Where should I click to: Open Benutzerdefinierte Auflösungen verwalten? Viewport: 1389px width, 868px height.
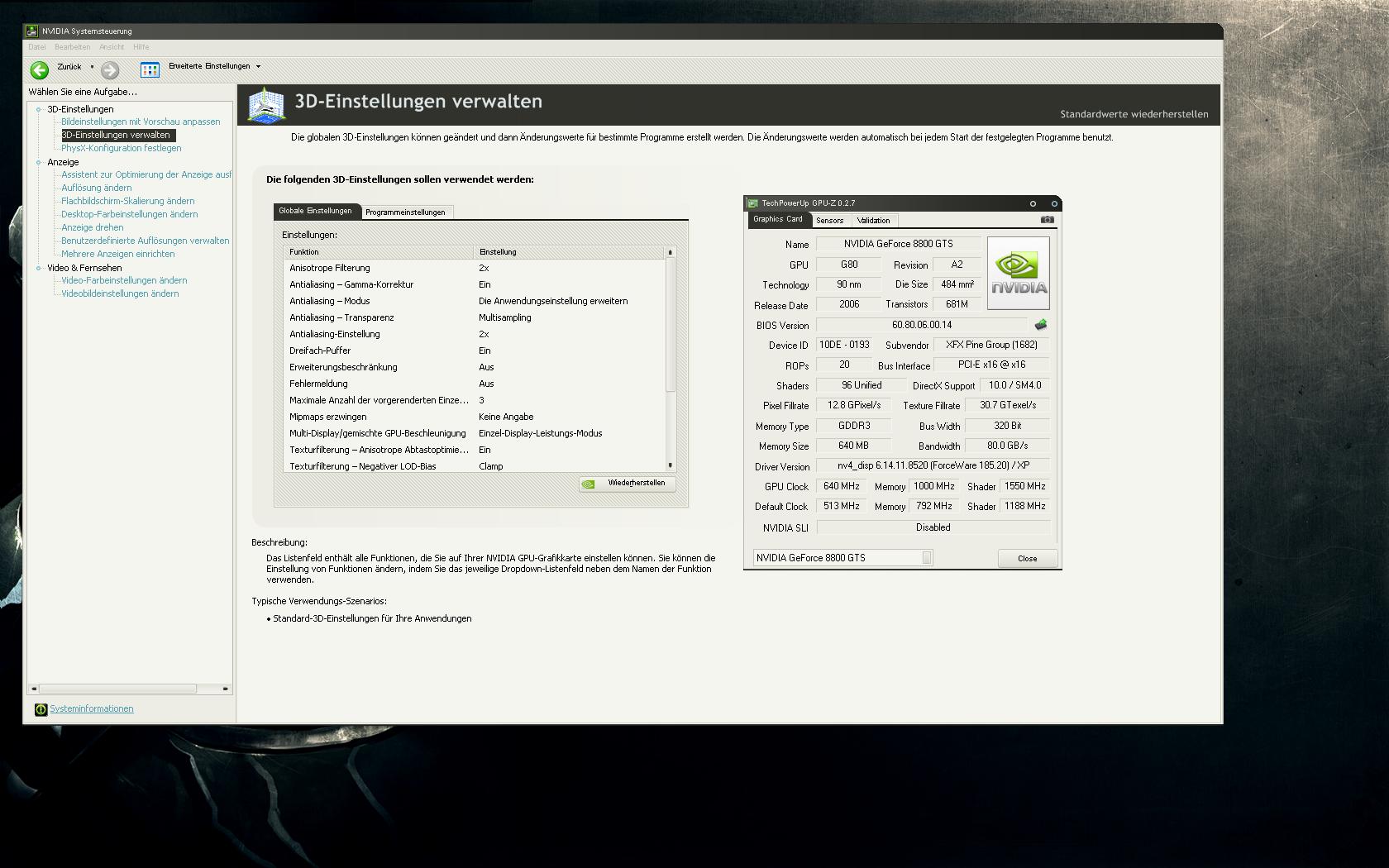146,241
